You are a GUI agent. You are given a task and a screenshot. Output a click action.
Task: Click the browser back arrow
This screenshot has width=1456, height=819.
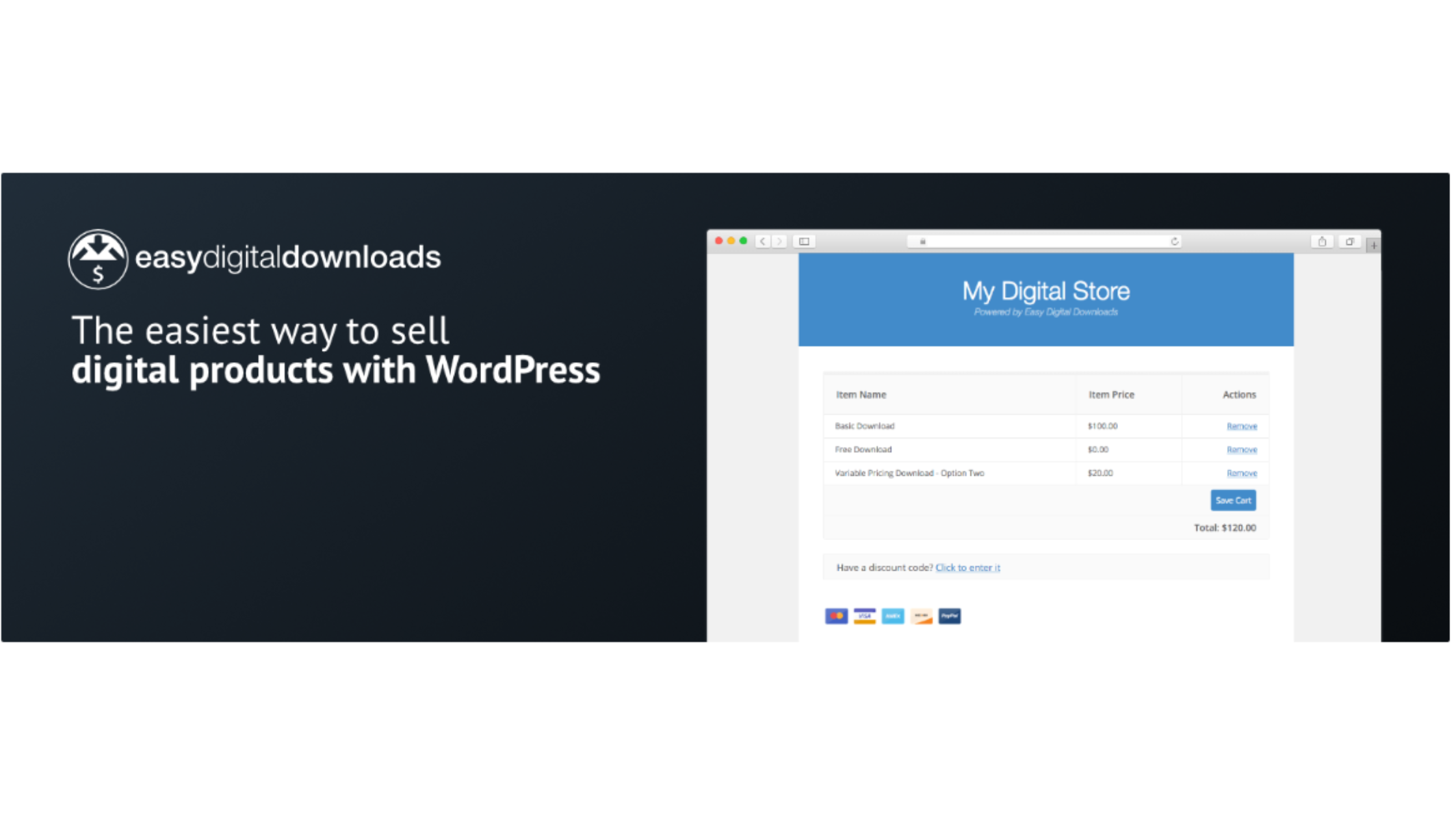click(764, 242)
